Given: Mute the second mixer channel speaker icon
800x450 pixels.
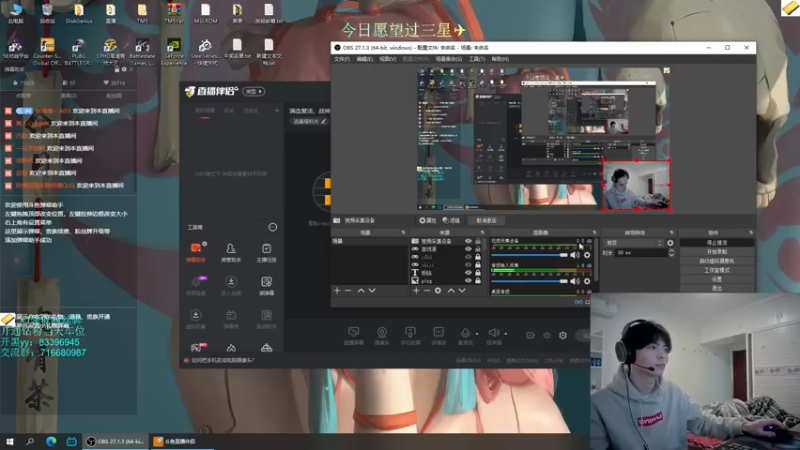Looking at the screenshot, I should (x=575, y=281).
